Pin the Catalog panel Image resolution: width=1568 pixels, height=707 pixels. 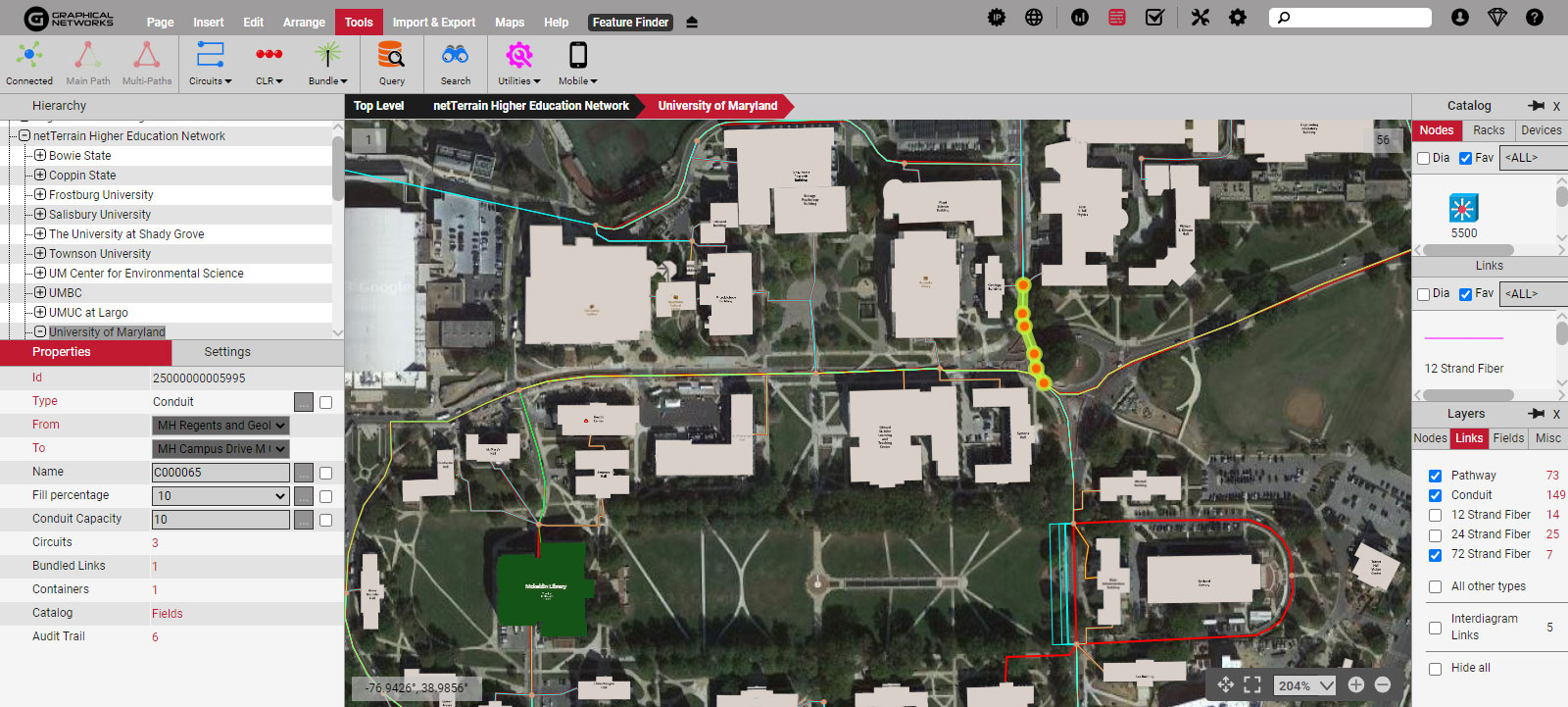click(1536, 106)
